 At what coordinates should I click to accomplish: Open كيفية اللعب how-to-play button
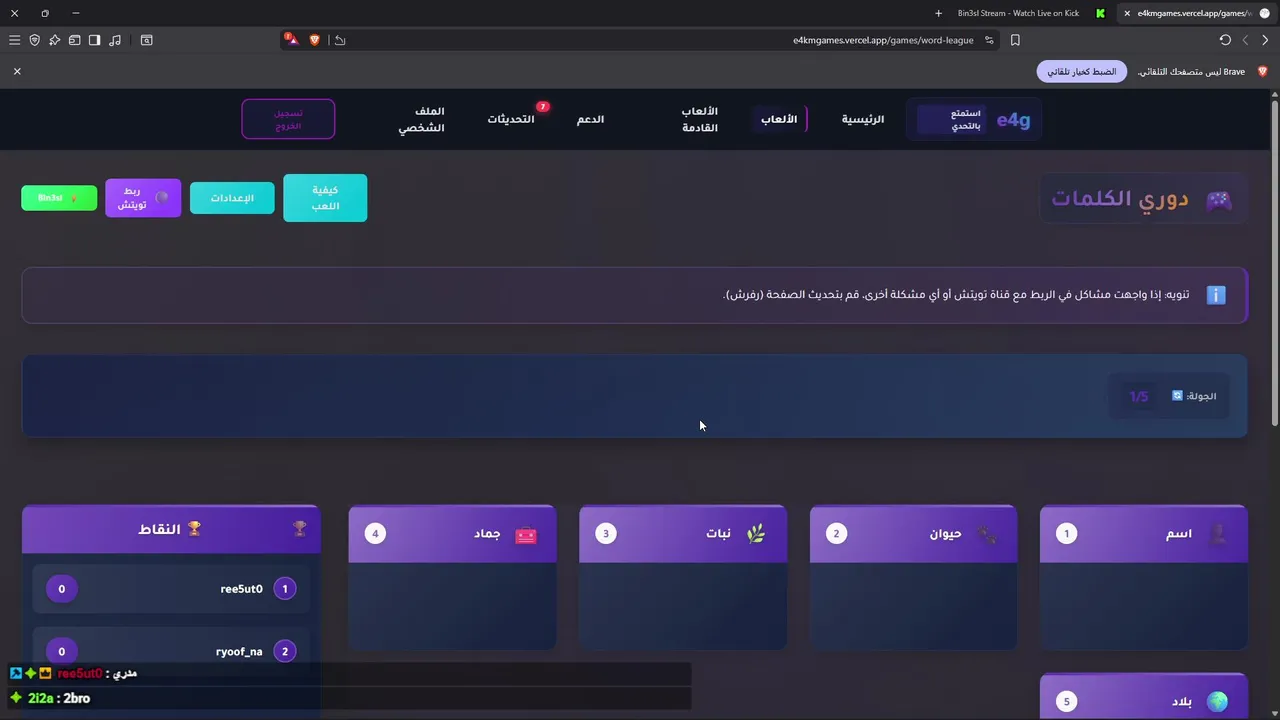[325, 198]
